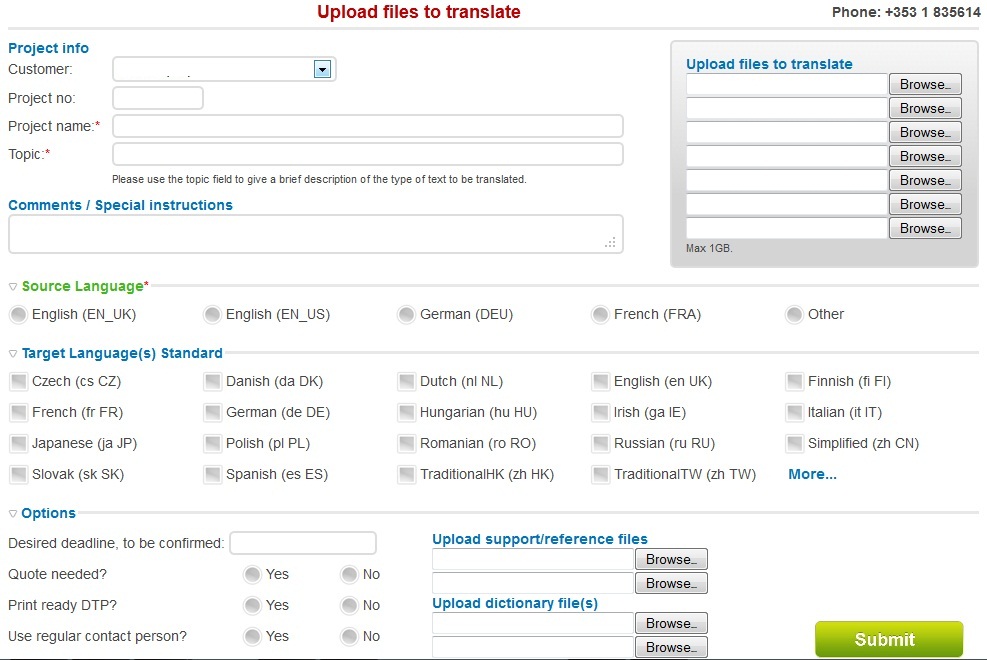Check Simplified (zh CN) target language

point(794,444)
